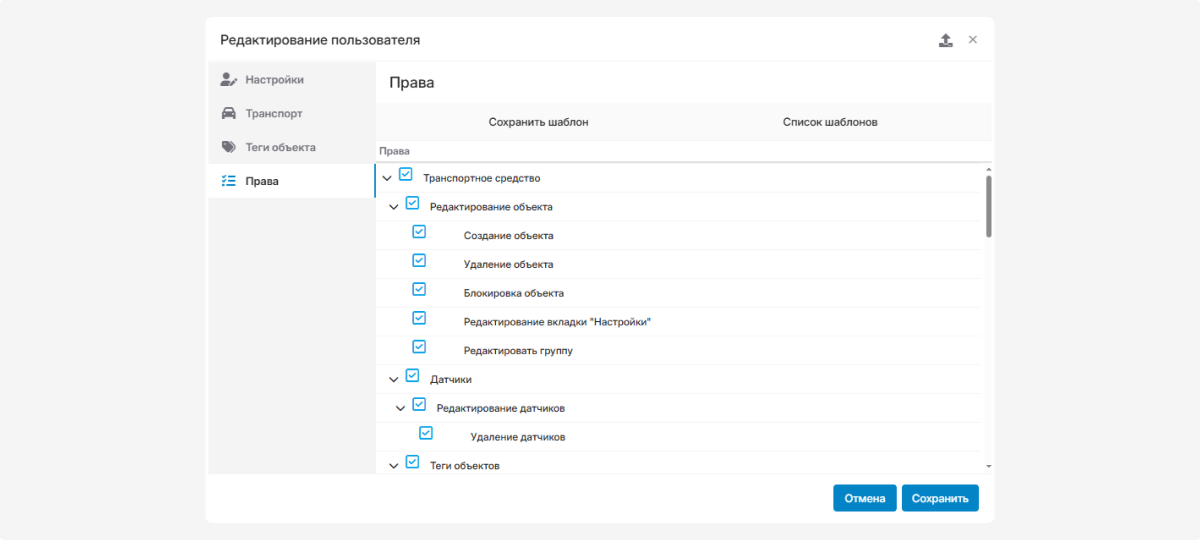Uncheck the Создание объекта permission

coord(419,232)
